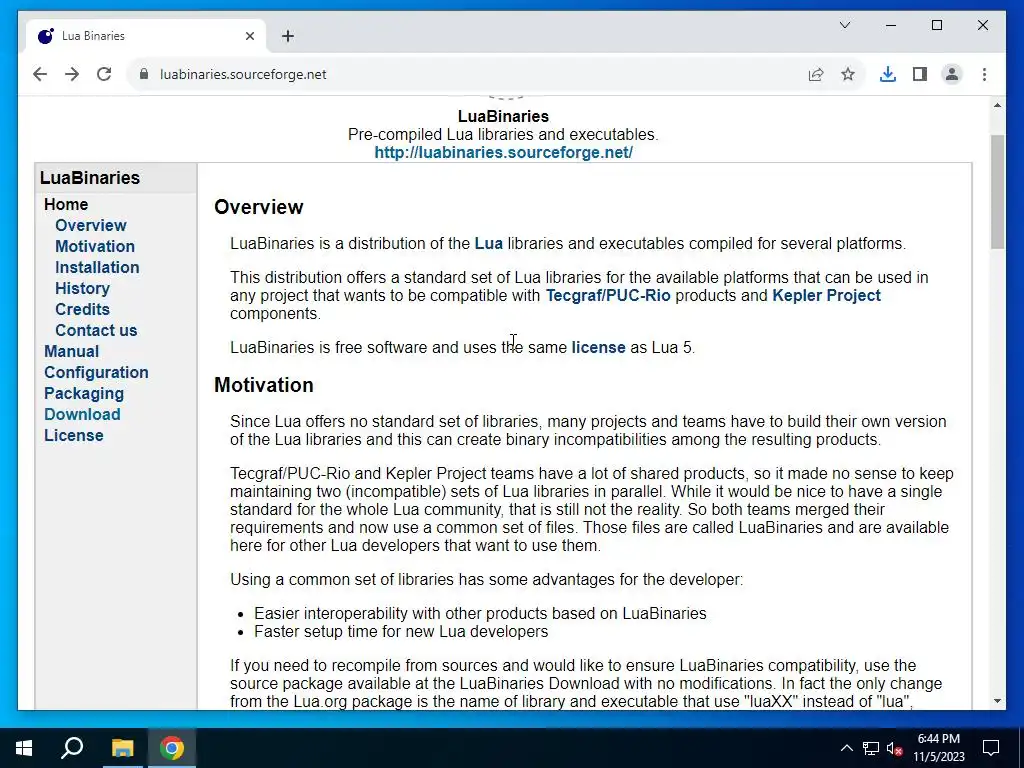The image size is (1024, 768).
Task: Open History in the sidebar
Action: [x=82, y=288]
